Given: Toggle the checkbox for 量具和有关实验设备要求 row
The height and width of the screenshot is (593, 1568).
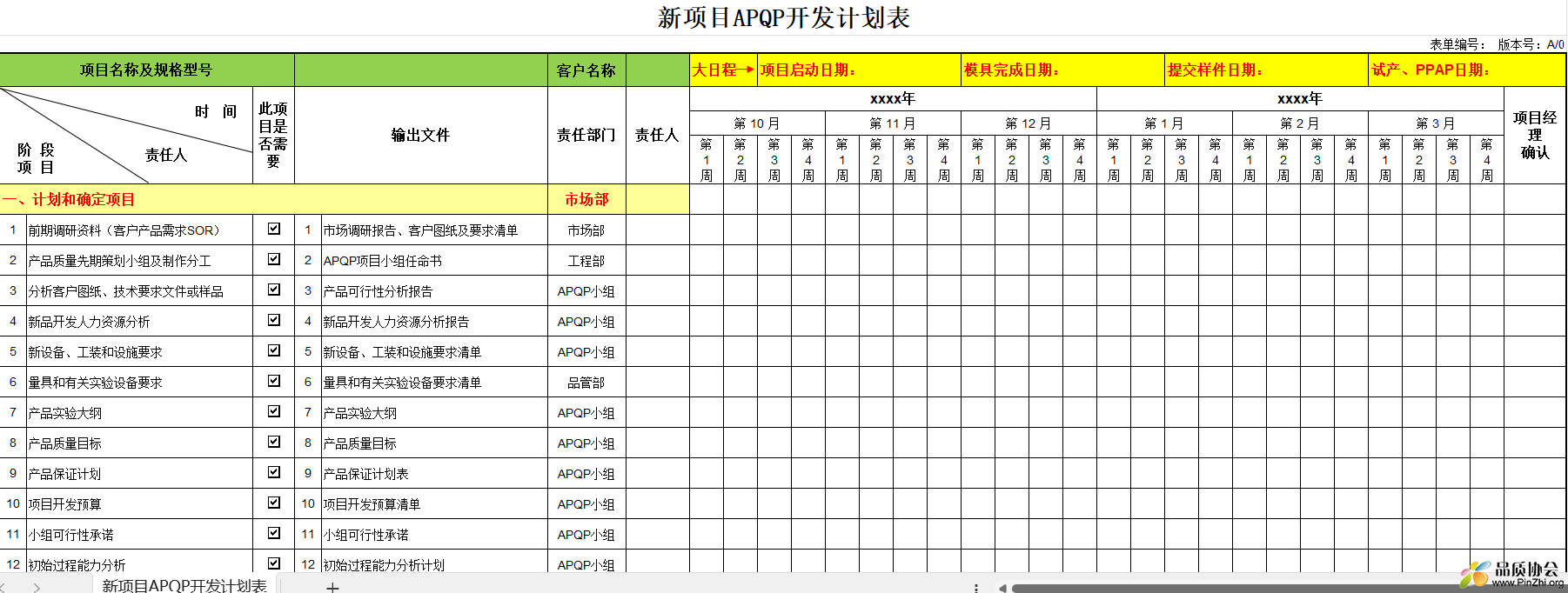Looking at the screenshot, I should pyautogui.click(x=274, y=381).
